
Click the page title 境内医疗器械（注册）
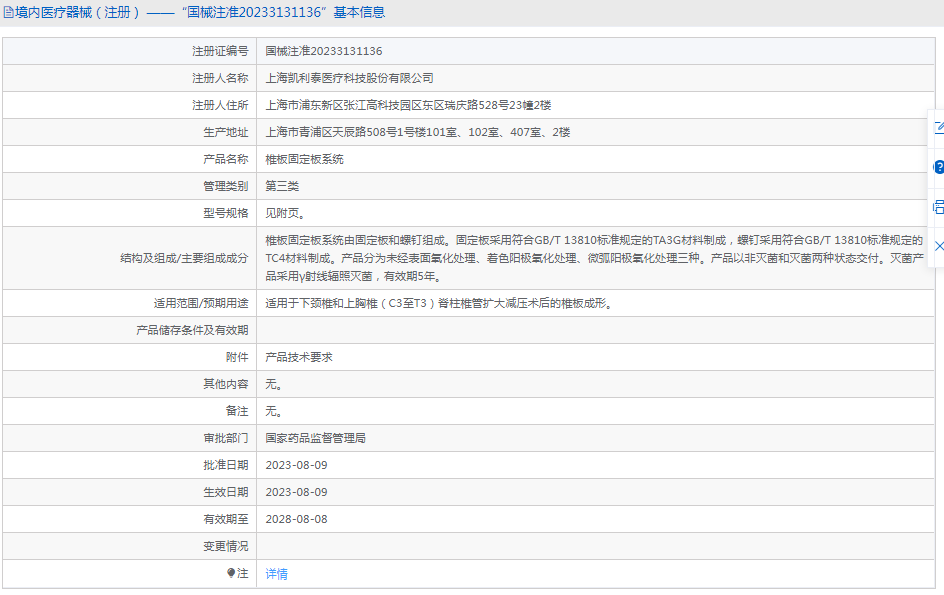tap(77, 12)
